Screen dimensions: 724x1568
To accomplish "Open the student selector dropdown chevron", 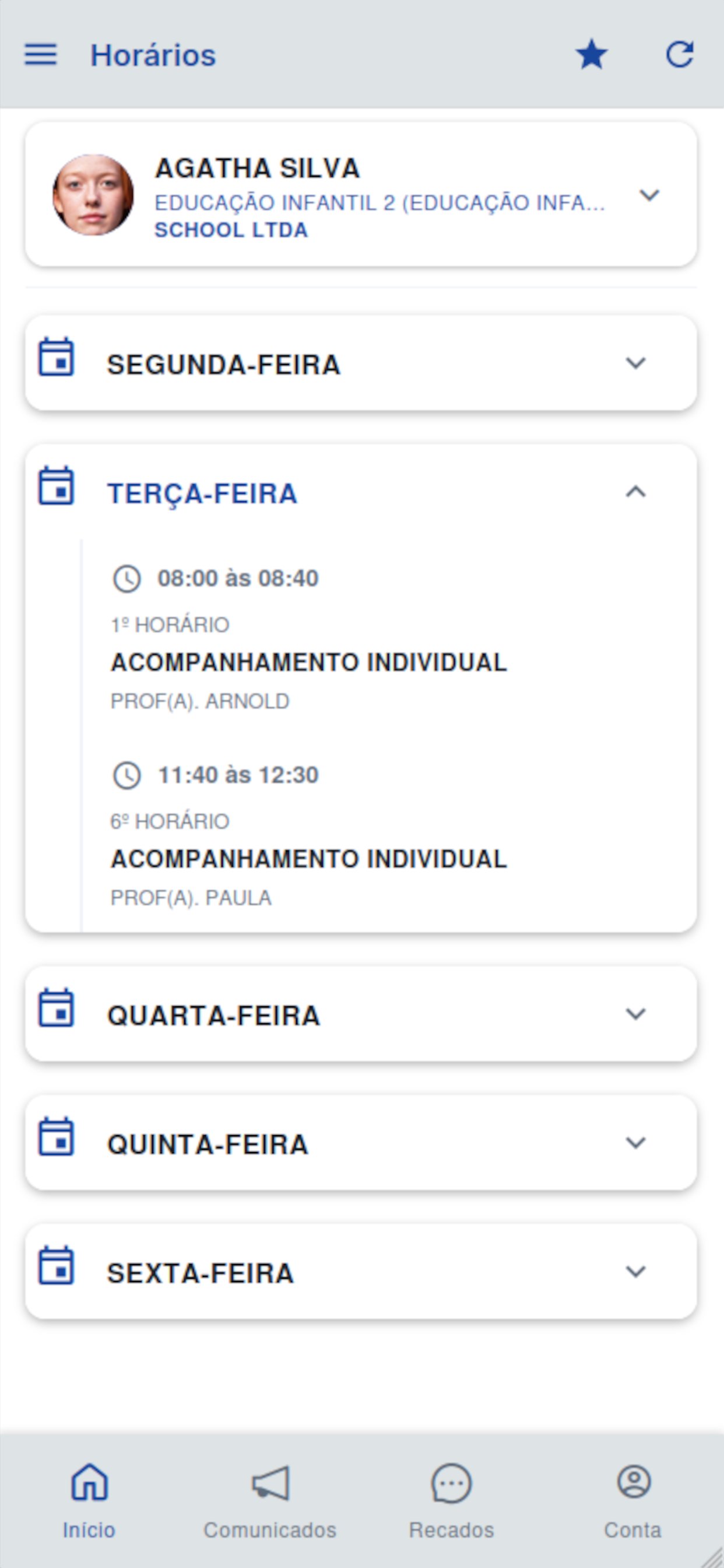I will pyautogui.click(x=649, y=195).
